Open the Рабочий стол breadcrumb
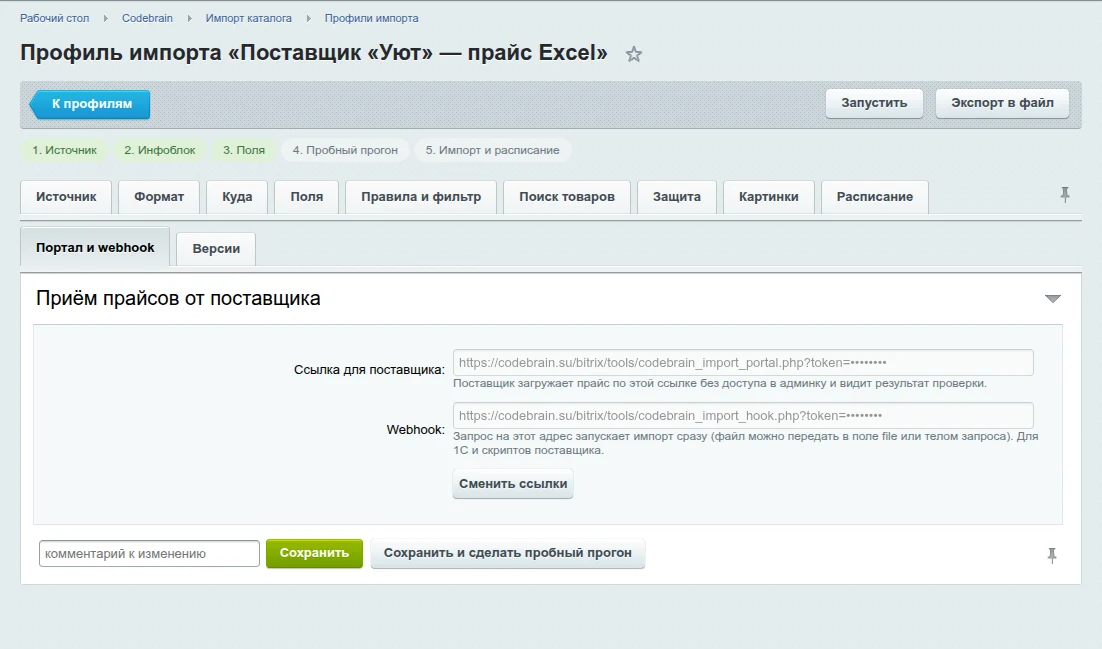Image resolution: width=1102 pixels, height=649 pixels. 54,18
